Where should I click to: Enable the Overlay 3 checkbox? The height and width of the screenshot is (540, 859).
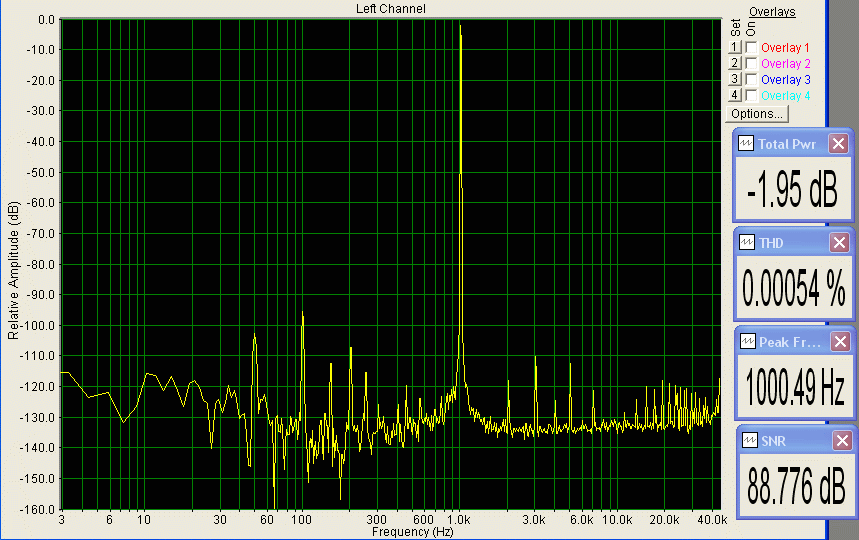click(x=752, y=79)
